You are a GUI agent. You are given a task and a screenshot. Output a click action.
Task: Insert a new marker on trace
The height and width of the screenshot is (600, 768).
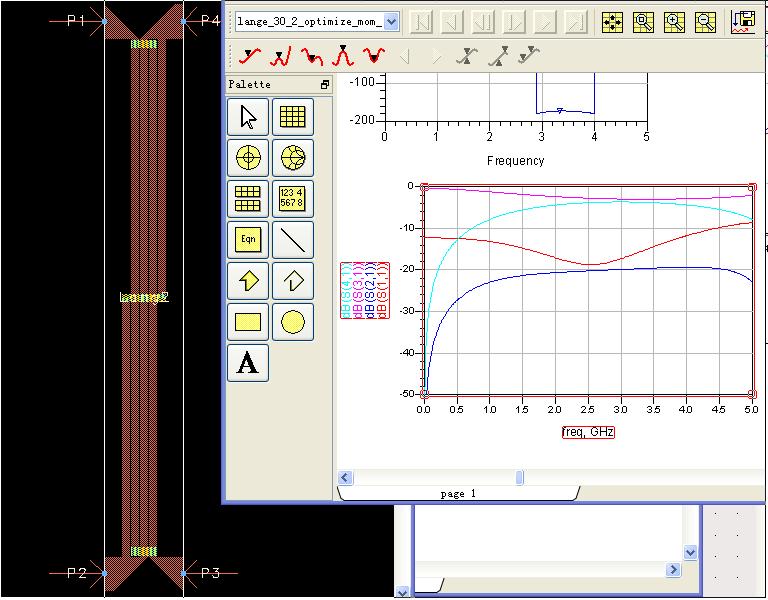pos(250,56)
